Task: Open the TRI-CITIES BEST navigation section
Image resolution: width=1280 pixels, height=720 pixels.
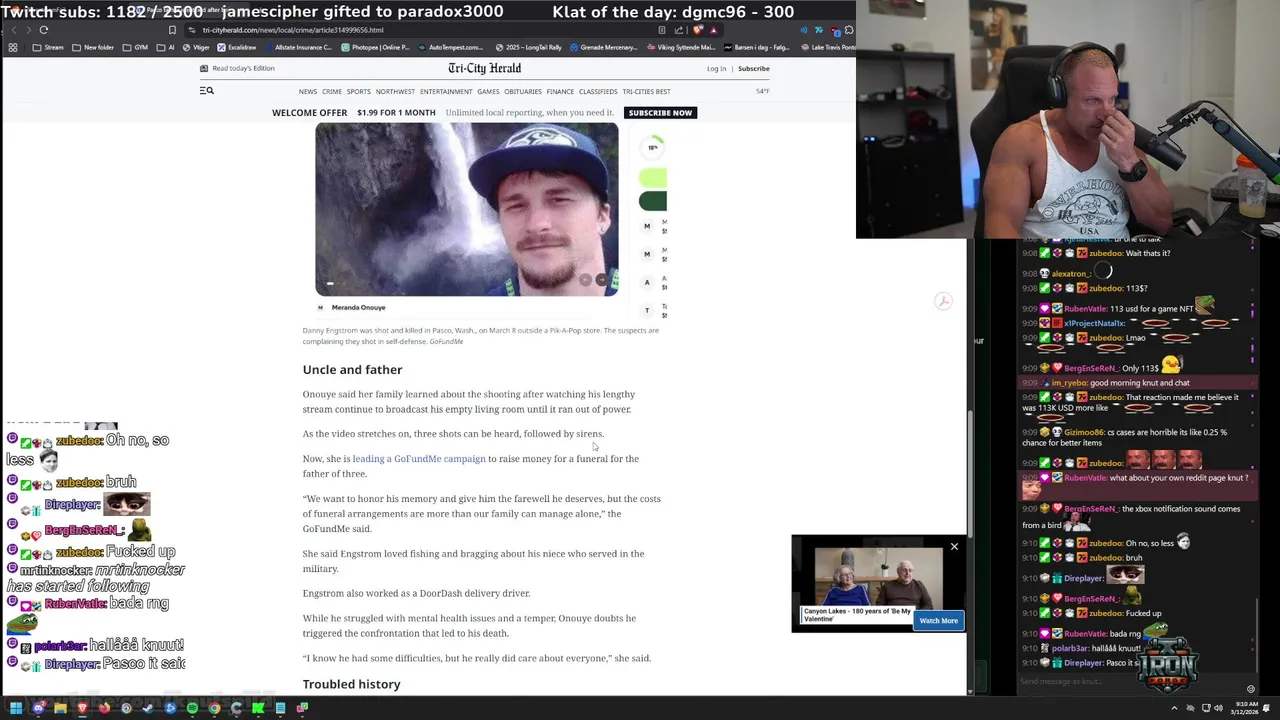Action: tap(646, 92)
